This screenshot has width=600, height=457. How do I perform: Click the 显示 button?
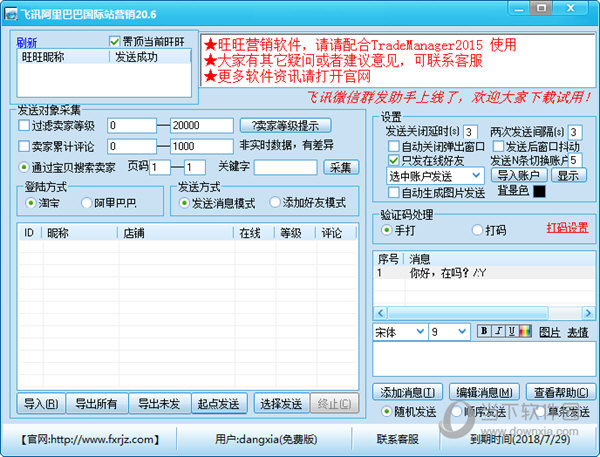[x=568, y=175]
